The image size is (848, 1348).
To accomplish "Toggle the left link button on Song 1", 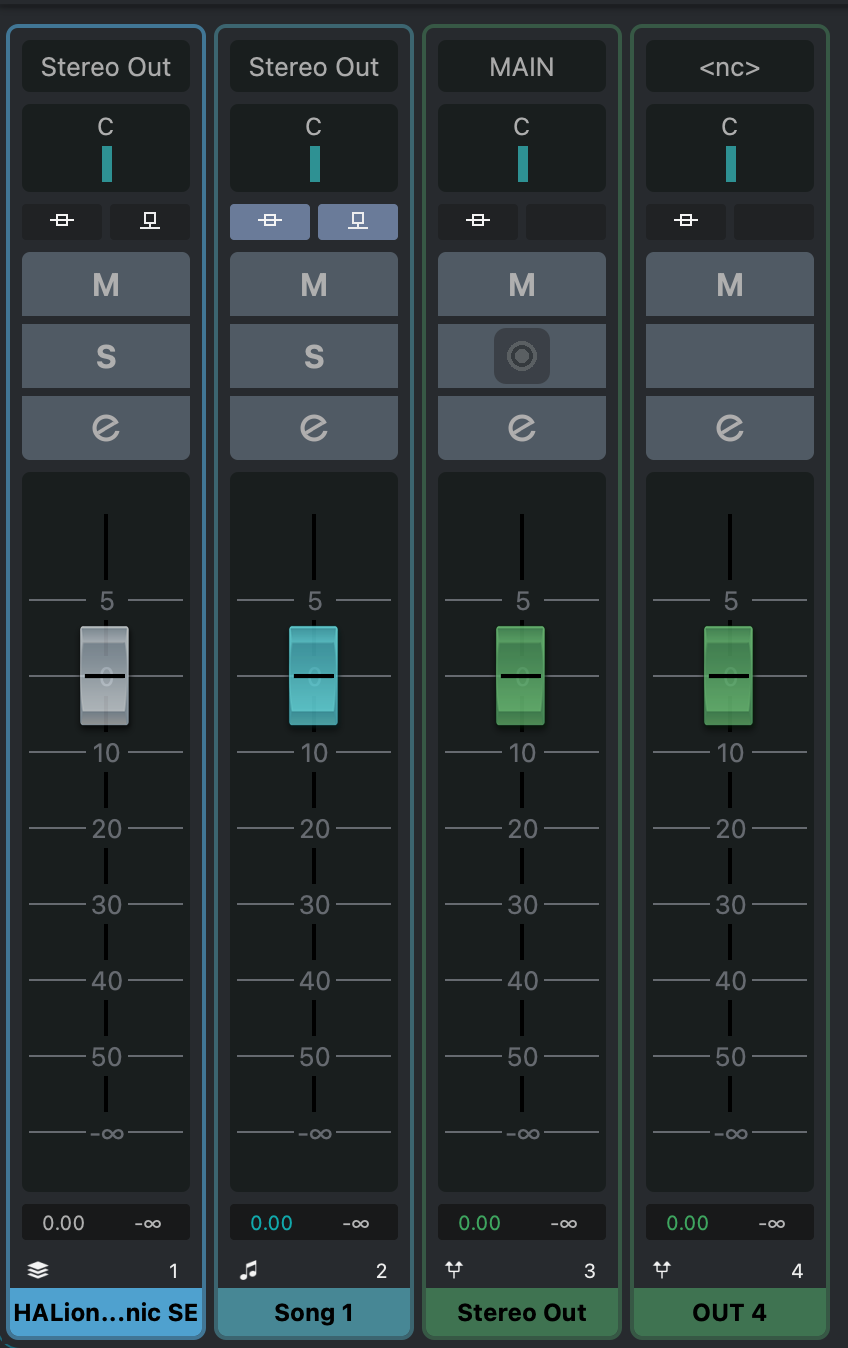I will [x=270, y=221].
